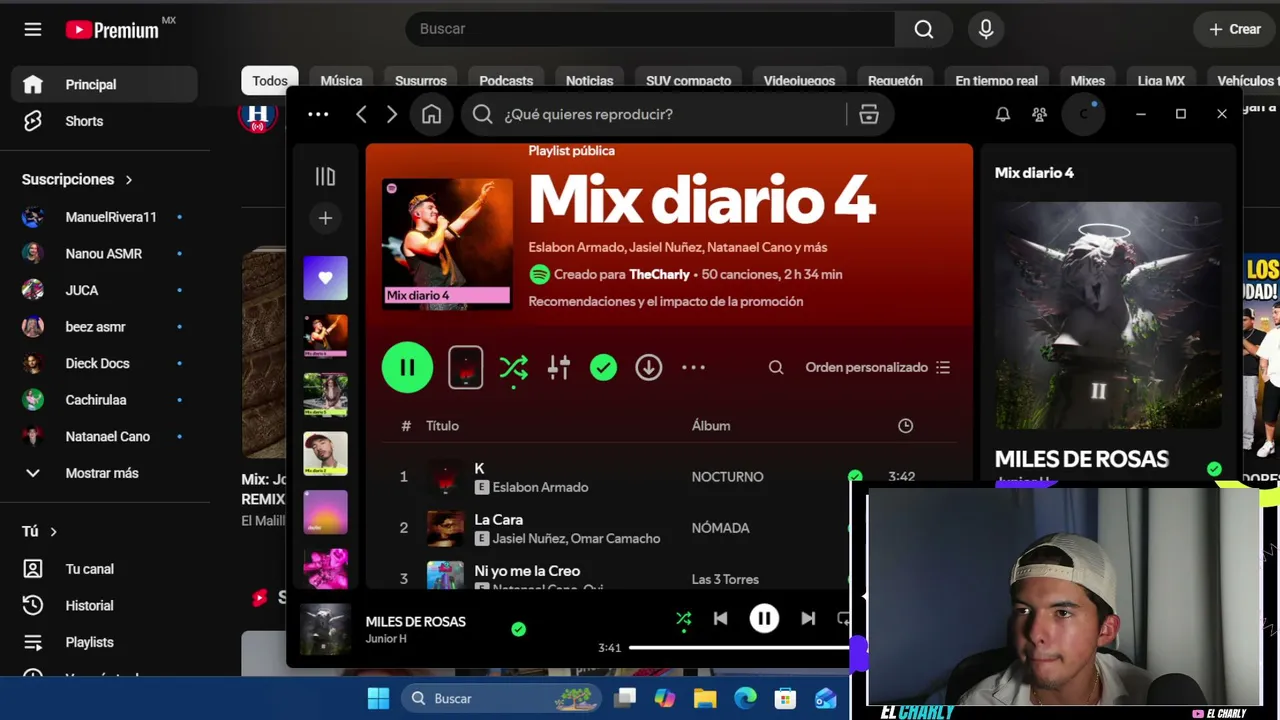Open more options for Mix diario 4
This screenshot has height=720, width=1280.
click(693, 368)
